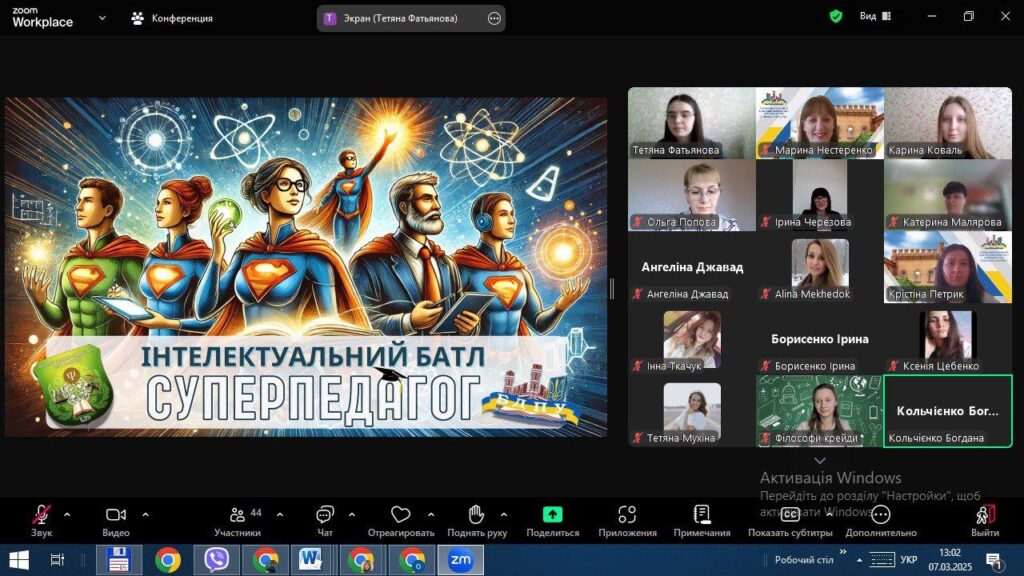The image size is (1024, 576).
Task: Open the on-screen keyboard tray icon
Action: point(882,560)
